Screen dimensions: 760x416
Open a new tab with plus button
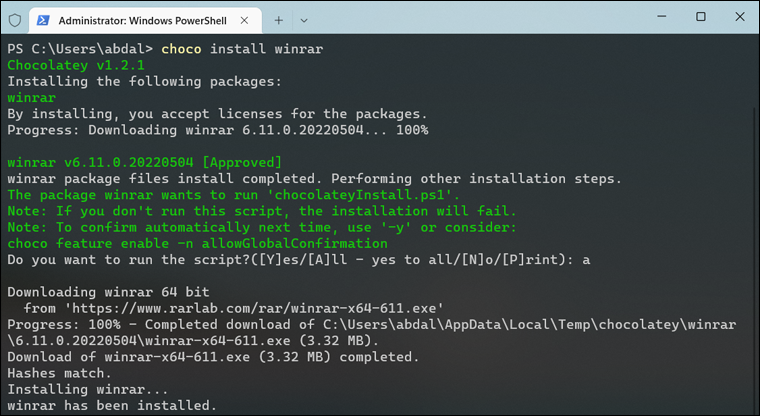point(279,19)
